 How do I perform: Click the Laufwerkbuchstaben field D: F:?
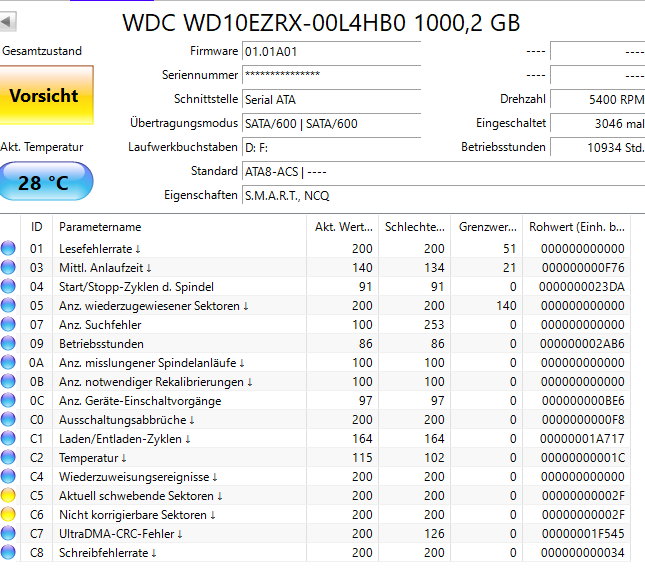click(x=332, y=147)
